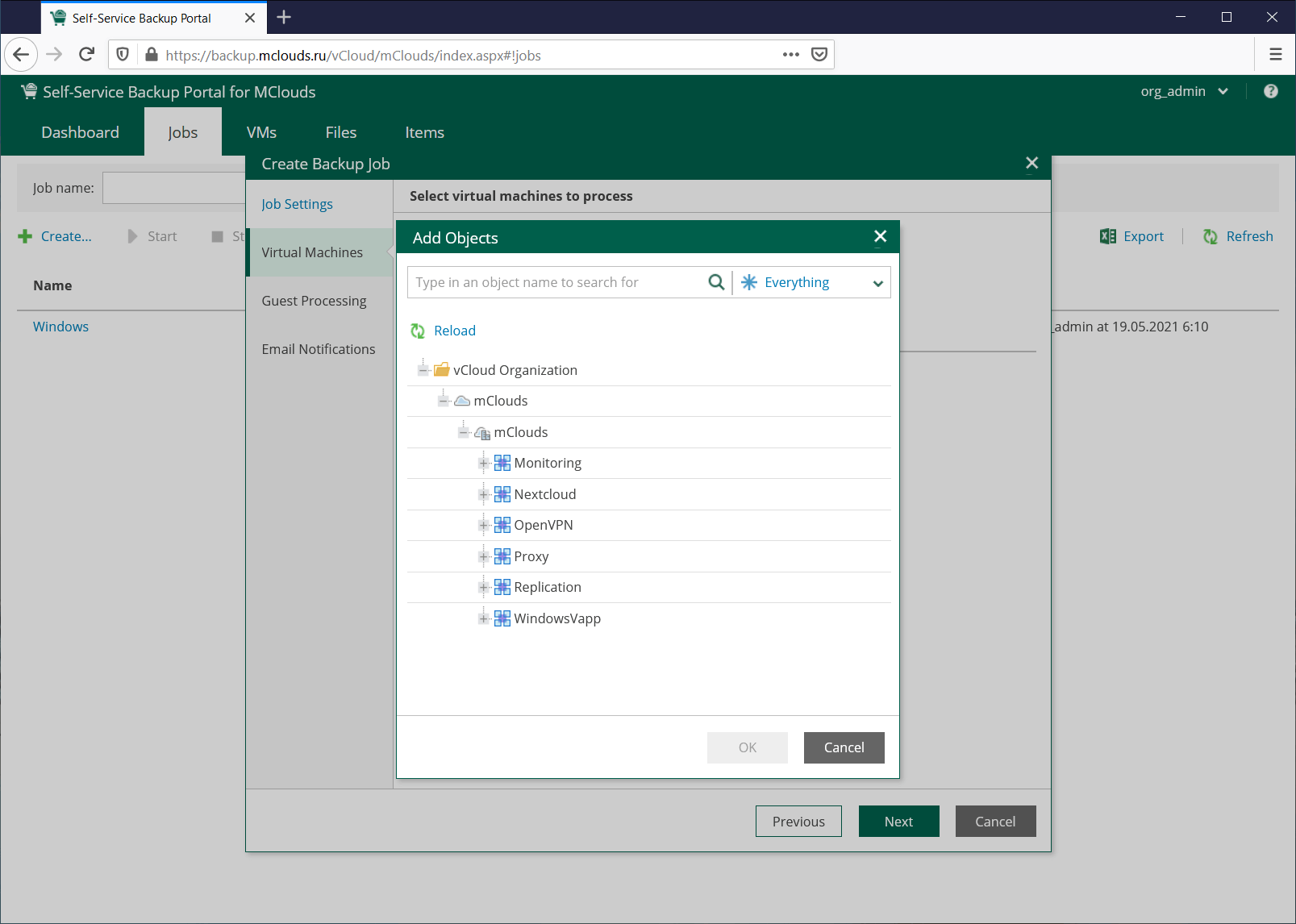Image resolution: width=1296 pixels, height=924 pixels.
Task: Click the browser back arrow
Action: point(21,54)
